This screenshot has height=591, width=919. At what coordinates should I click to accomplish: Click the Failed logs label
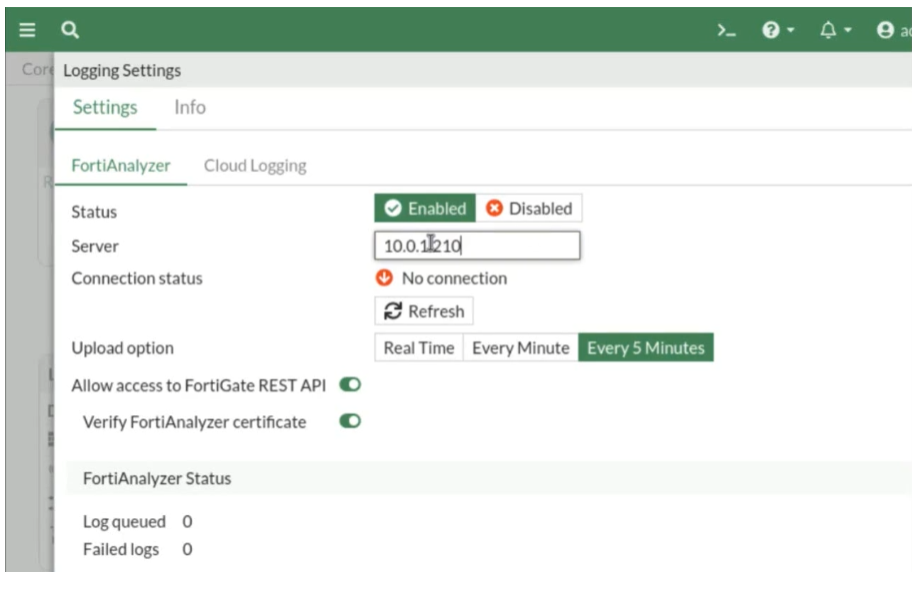point(121,549)
